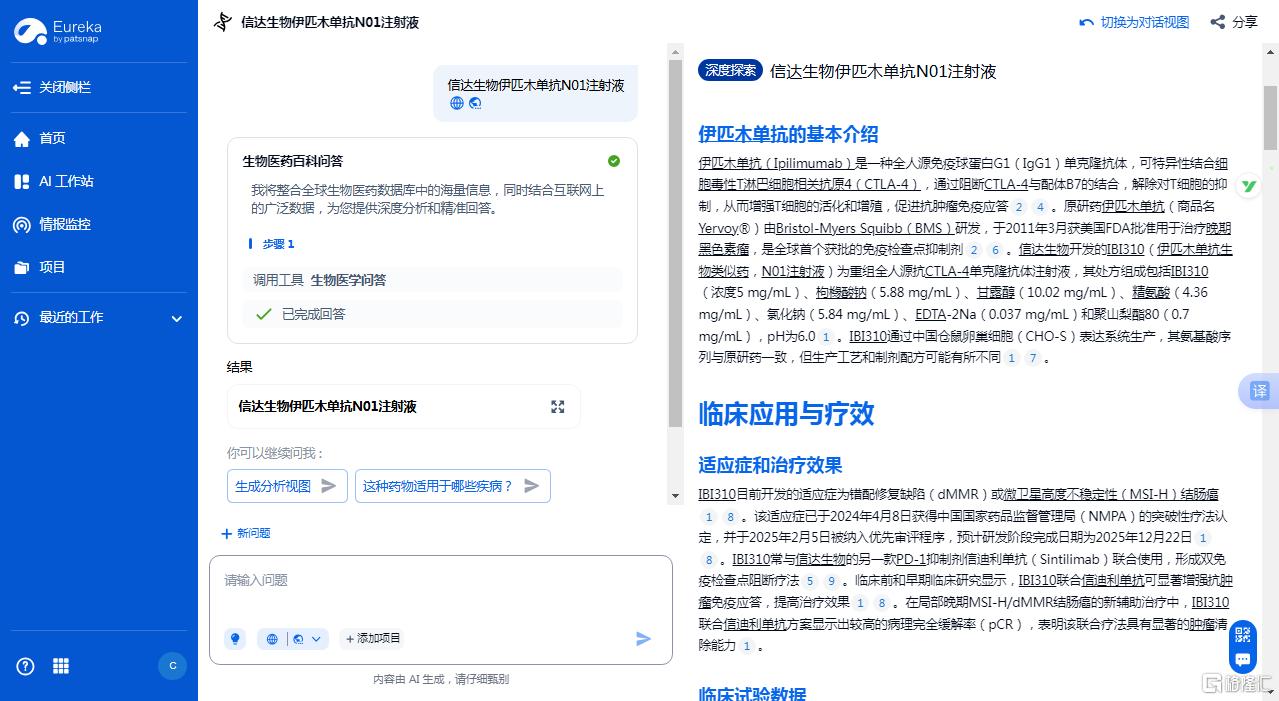Open the data source dropdown arrow

pos(317,638)
